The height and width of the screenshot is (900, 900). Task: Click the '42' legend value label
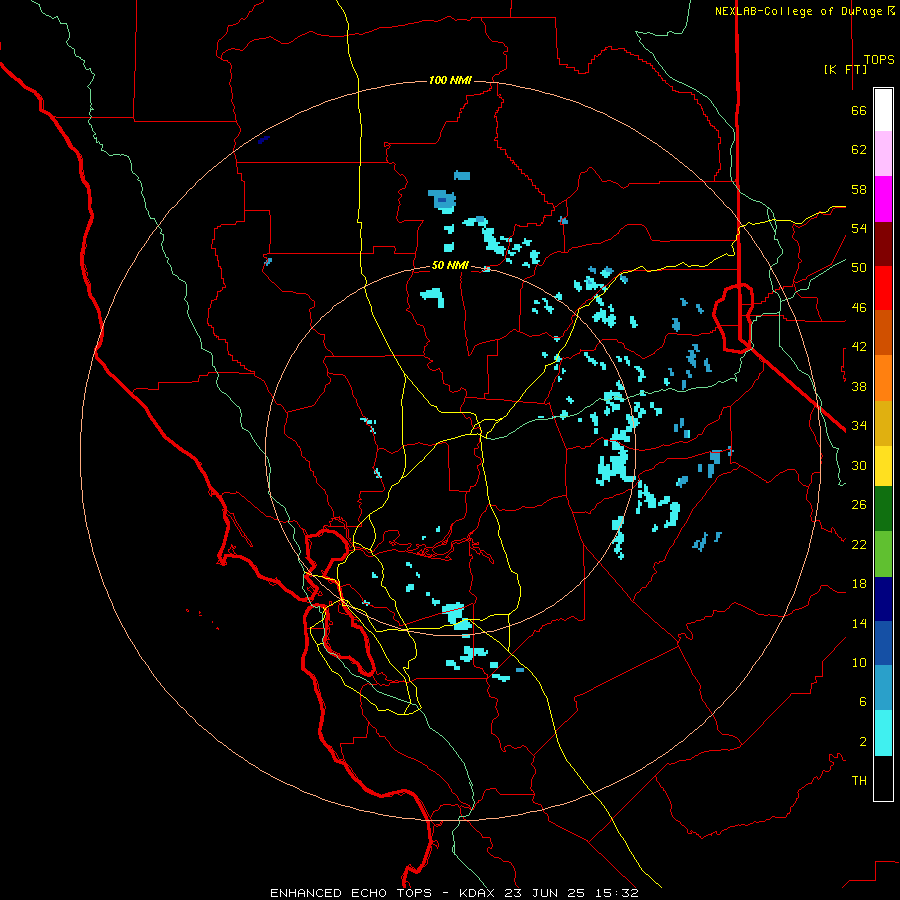click(x=859, y=347)
